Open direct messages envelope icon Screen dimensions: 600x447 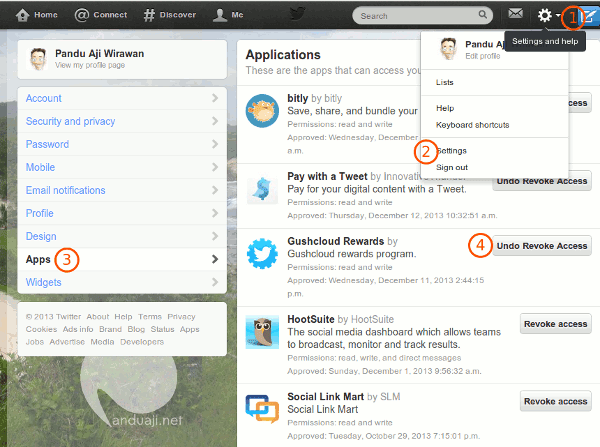coord(515,14)
